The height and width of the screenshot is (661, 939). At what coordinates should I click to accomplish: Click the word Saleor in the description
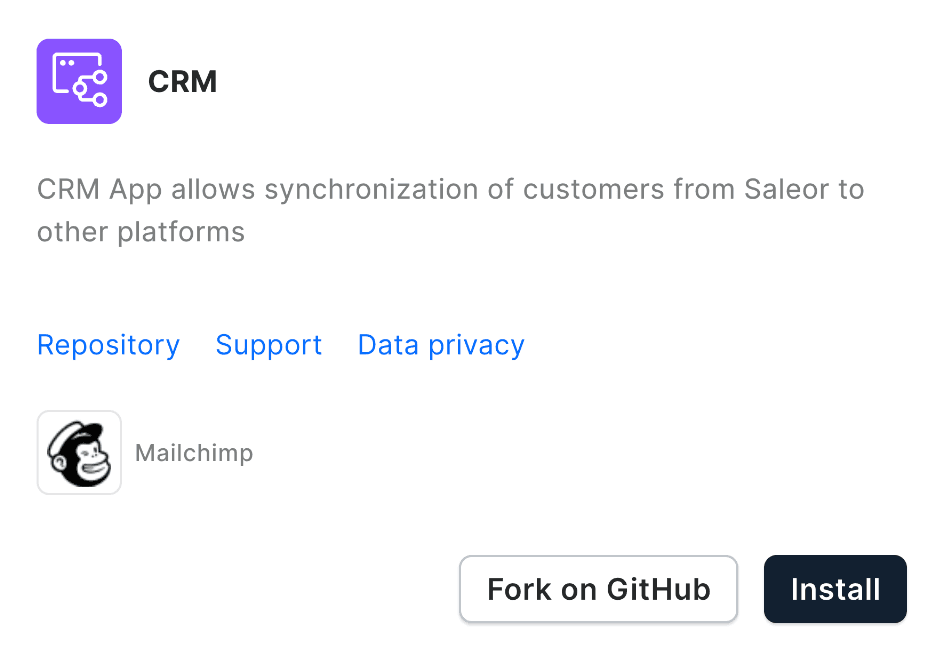[x=786, y=189]
